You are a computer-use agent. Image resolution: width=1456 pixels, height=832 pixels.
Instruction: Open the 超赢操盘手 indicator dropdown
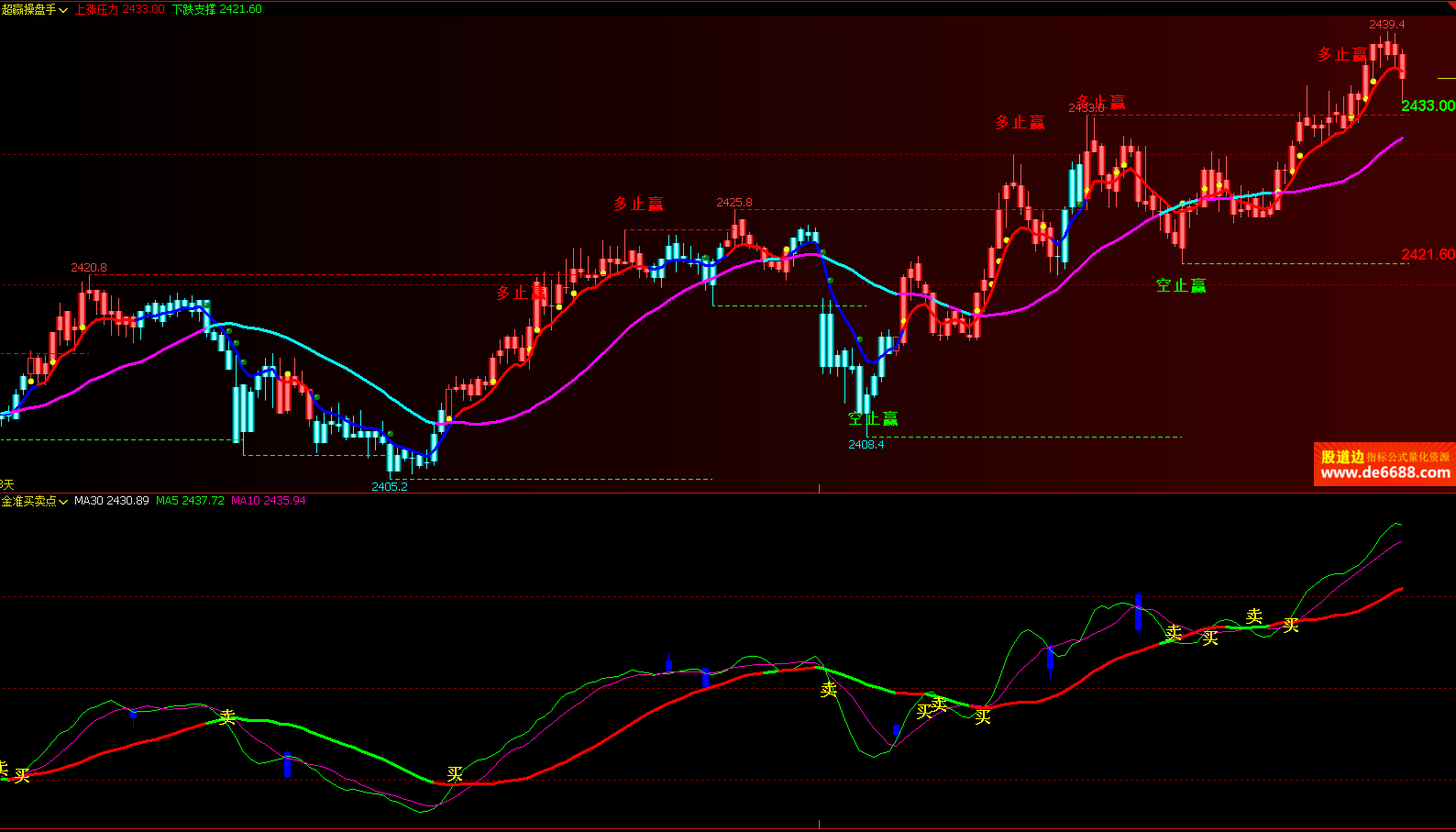coord(35,9)
